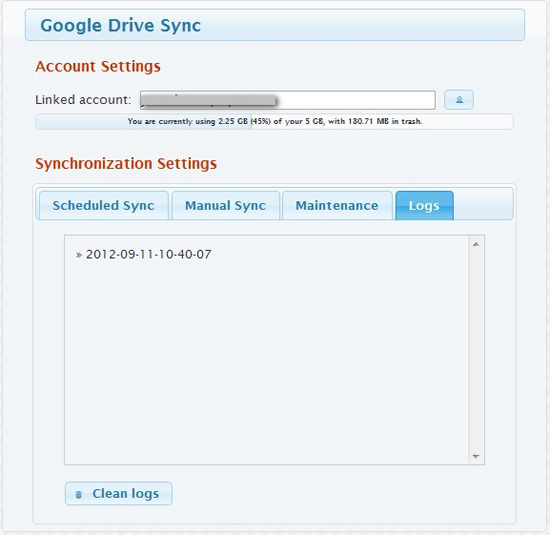Focus the Linked account input field
This screenshot has width=550, height=535.
coord(288,100)
